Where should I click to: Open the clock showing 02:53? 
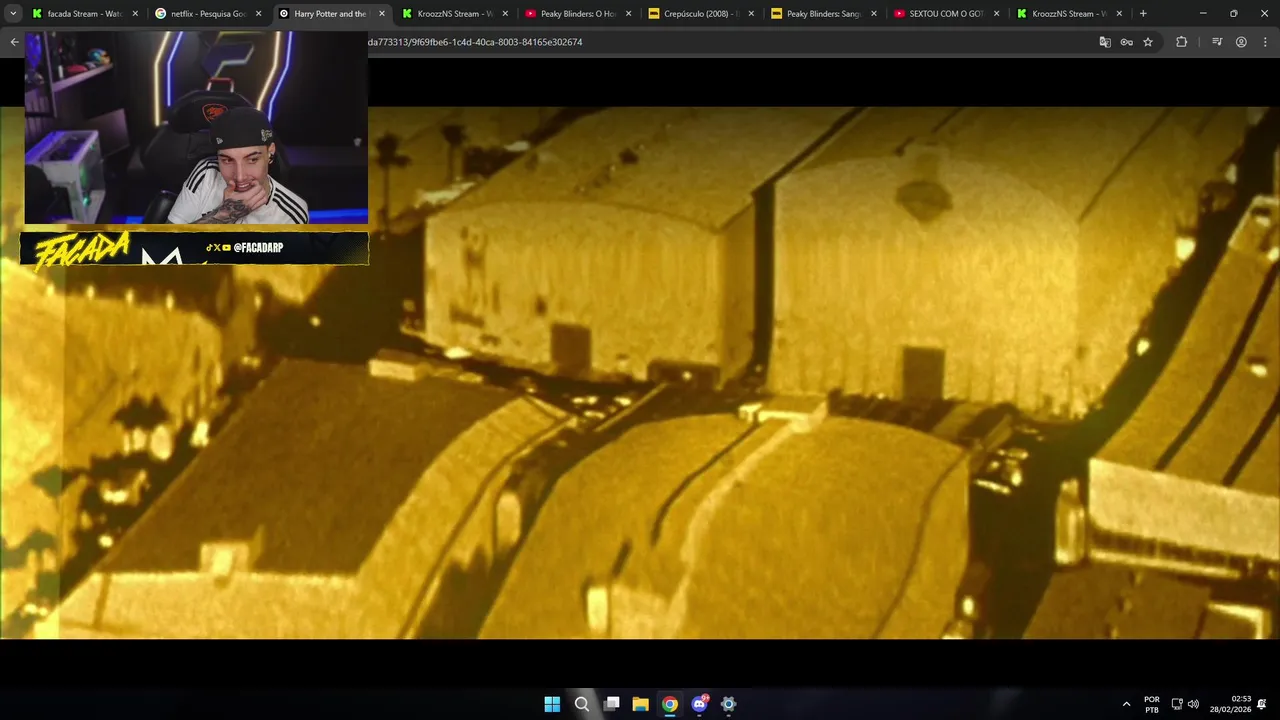tap(1231, 704)
